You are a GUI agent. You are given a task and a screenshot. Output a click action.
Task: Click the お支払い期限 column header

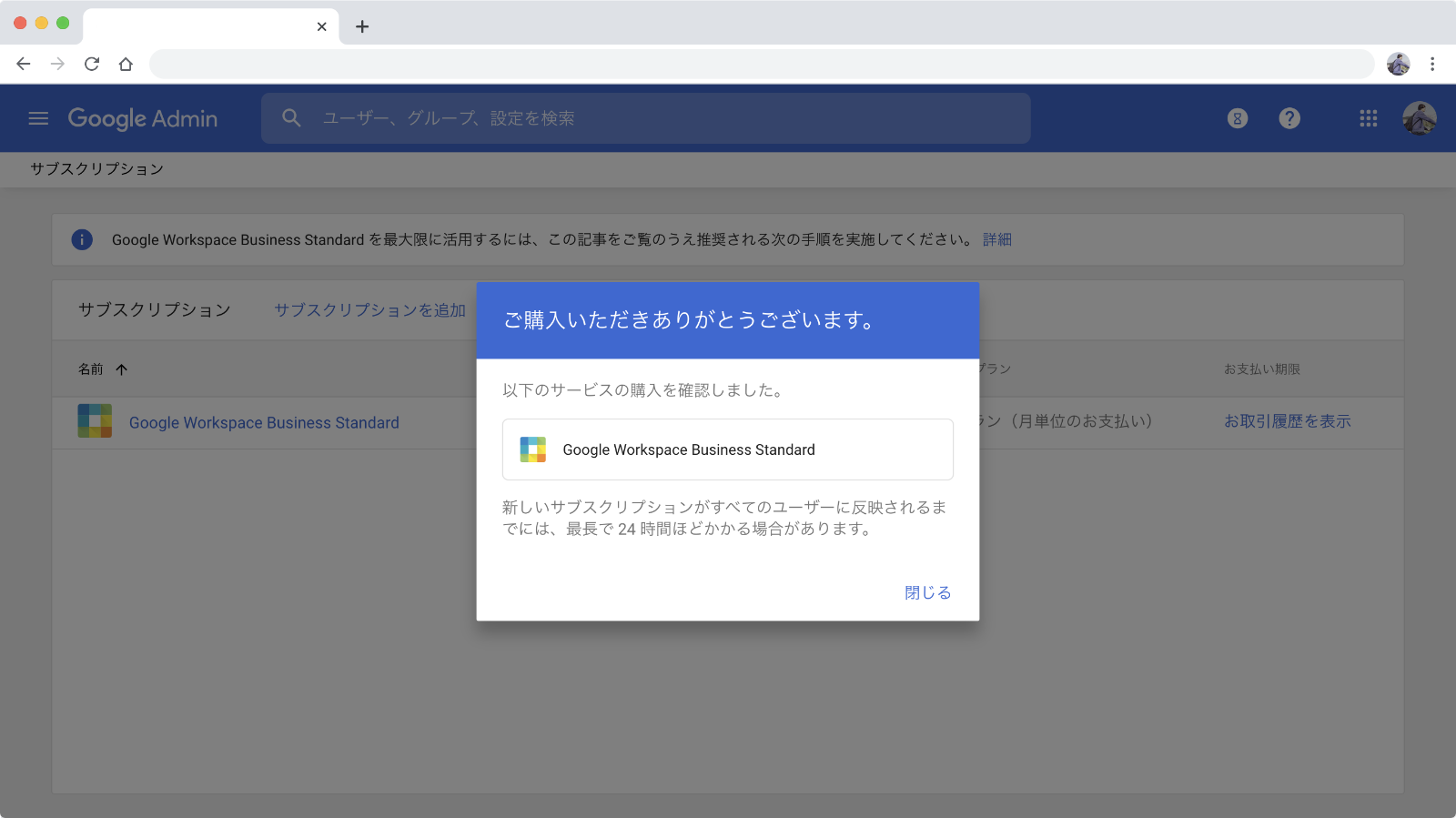coord(1261,369)
